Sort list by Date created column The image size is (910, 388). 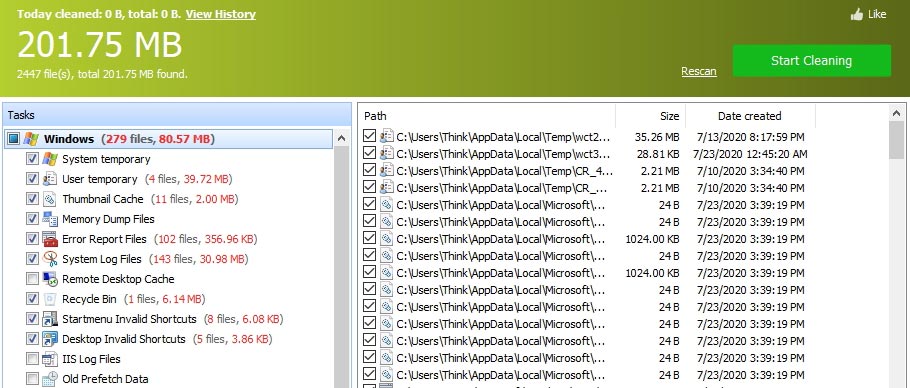click(x=750, y=116)
